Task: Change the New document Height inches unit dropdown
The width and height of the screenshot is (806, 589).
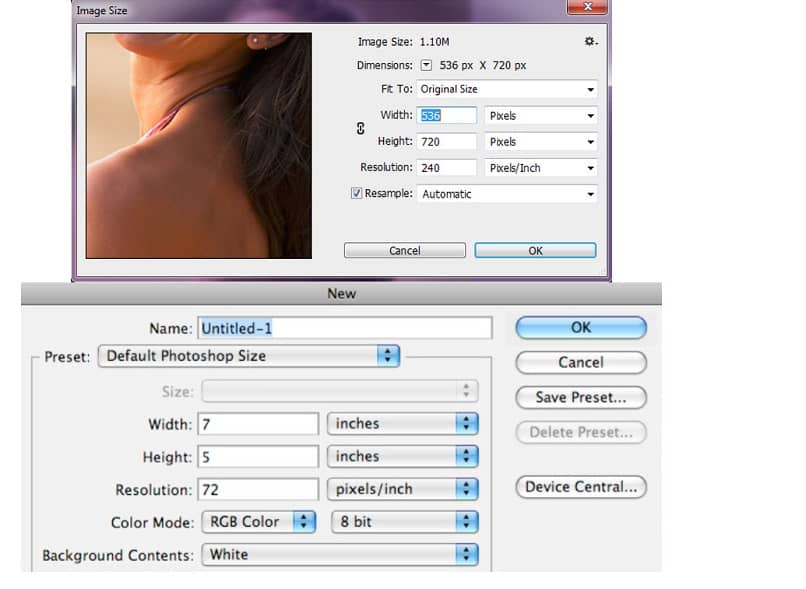Action: click(x=402, y=456)
